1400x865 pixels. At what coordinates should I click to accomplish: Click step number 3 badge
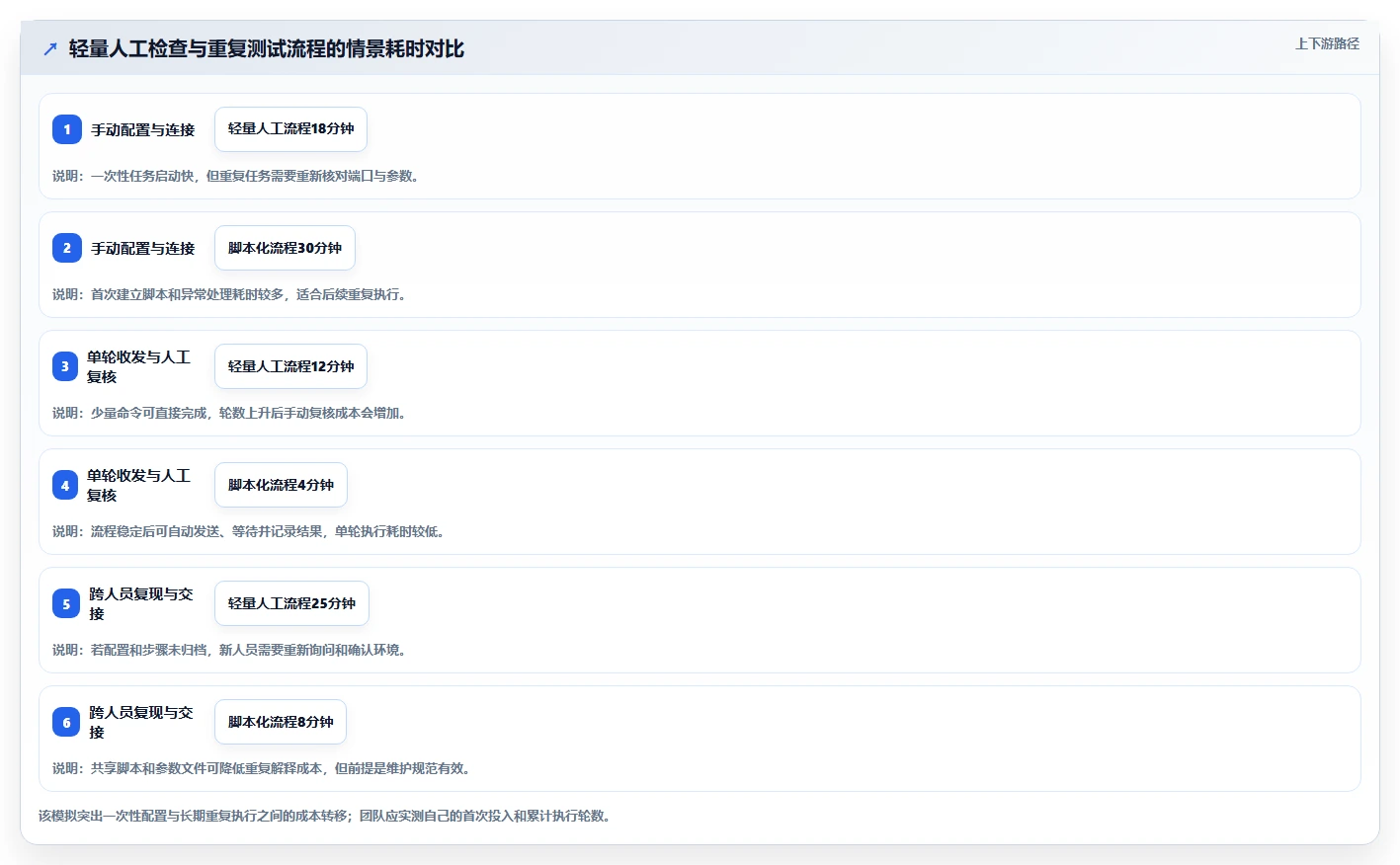[x=65, y=366]
